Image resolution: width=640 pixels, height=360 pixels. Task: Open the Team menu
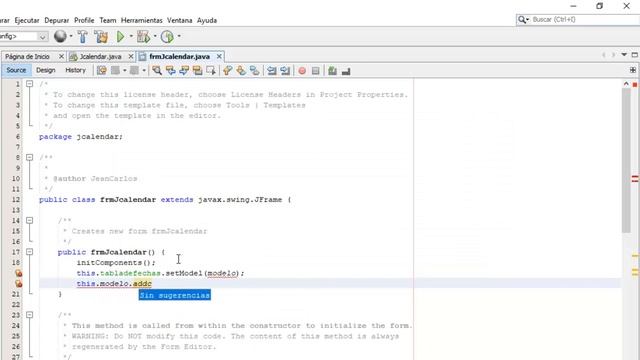[x=108, y=20]
